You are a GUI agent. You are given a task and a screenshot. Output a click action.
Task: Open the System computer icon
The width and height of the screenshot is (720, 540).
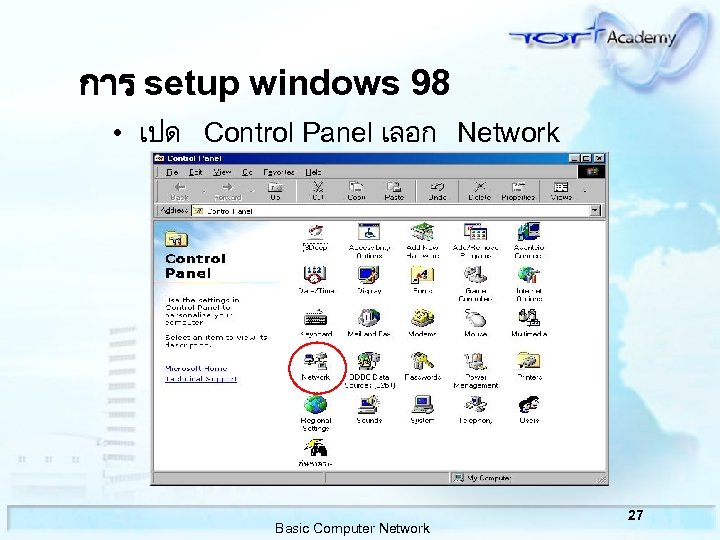422,410
